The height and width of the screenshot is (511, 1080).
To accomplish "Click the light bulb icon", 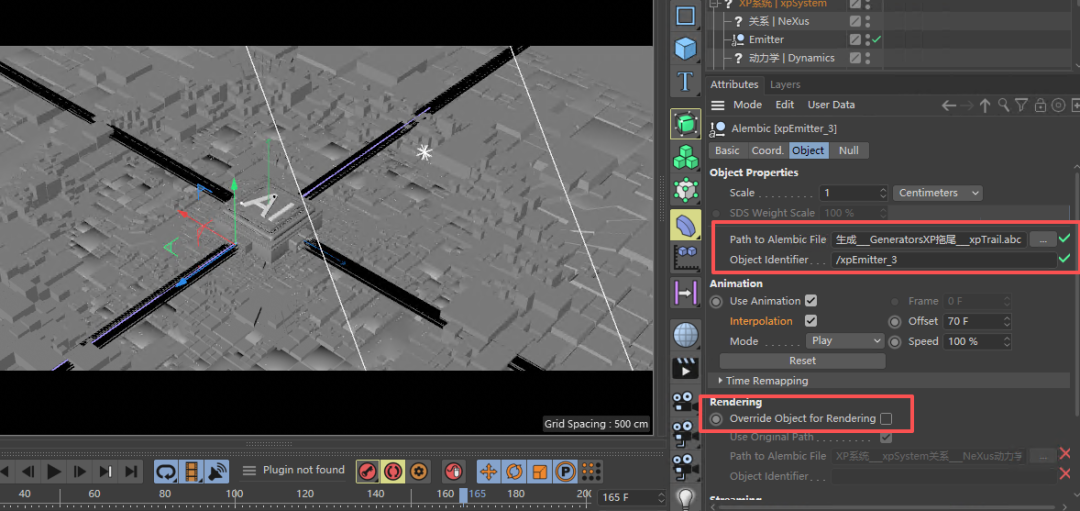I will click(x=685, y=497).
